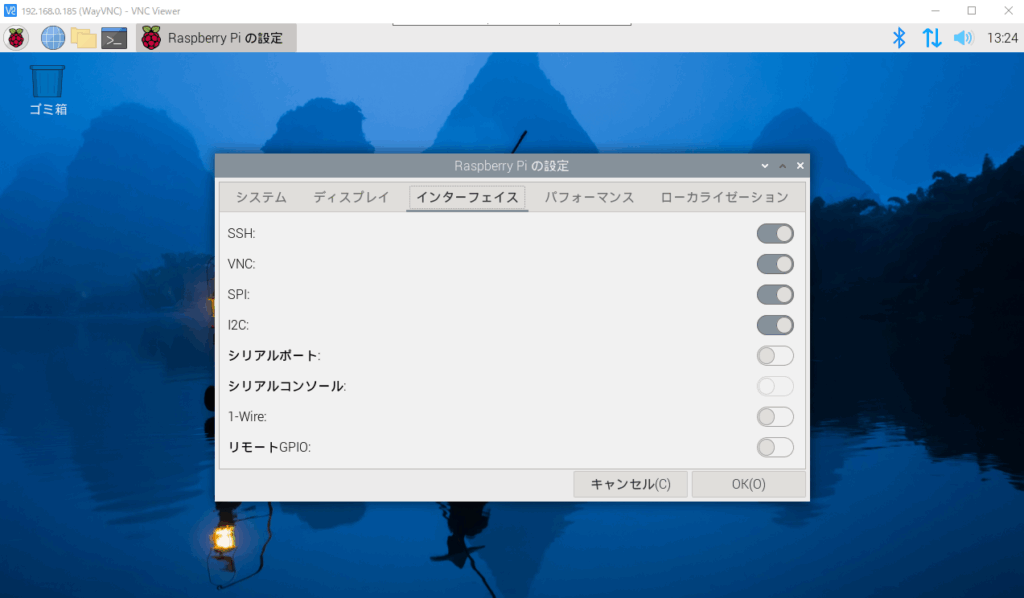Click the SSH: label
The height and width of the screenshot is (598, 1024).
pos(241,234)
